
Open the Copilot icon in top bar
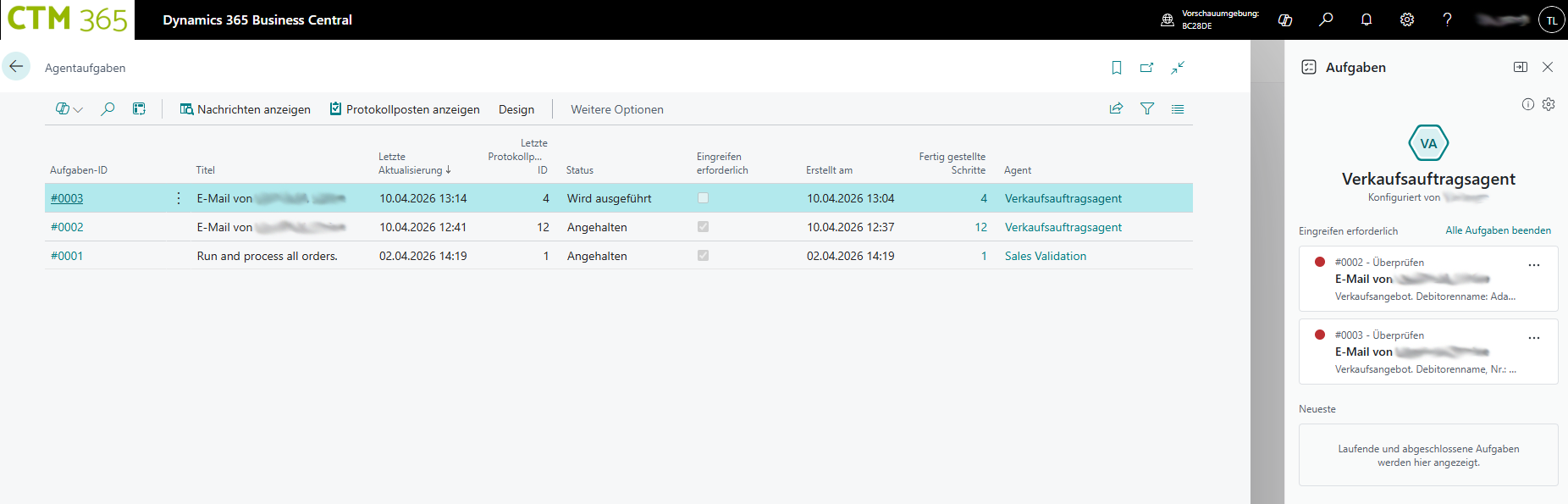point(1285,19)
